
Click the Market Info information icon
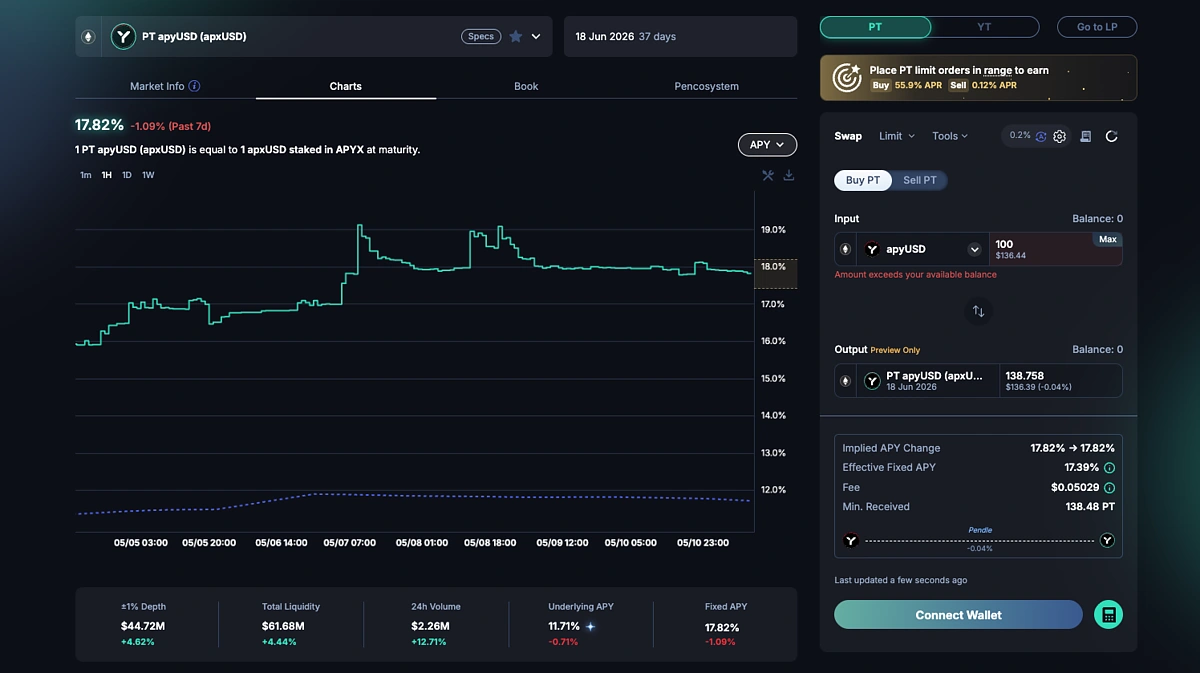click(194, 86)
